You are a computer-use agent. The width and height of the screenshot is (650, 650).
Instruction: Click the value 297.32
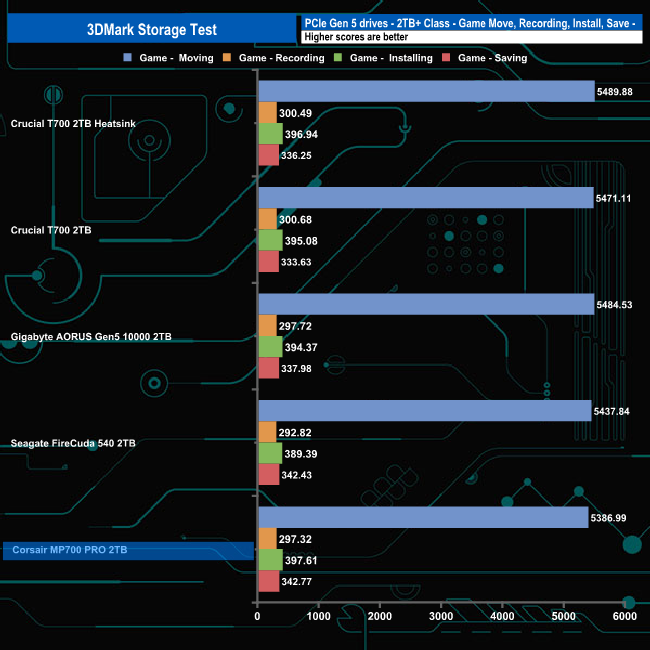coord(295,539)
